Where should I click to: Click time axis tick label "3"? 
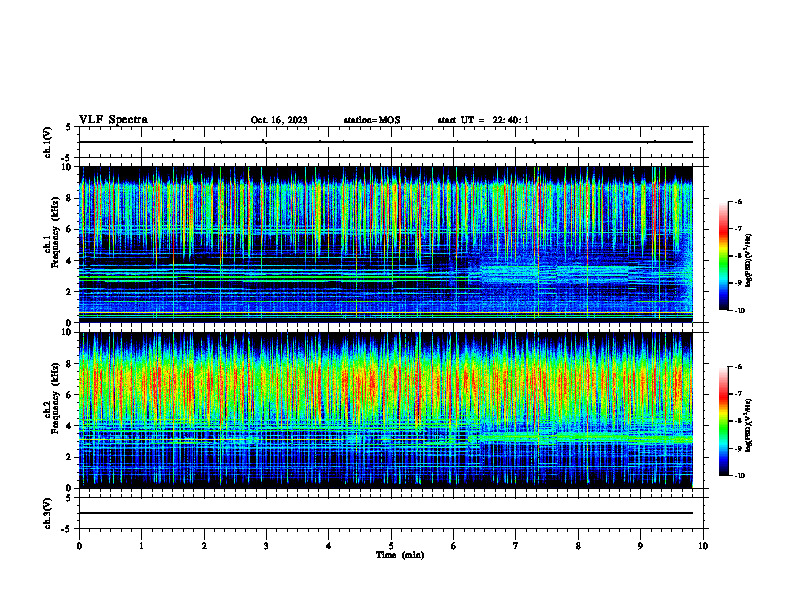[x=266, y=546]
